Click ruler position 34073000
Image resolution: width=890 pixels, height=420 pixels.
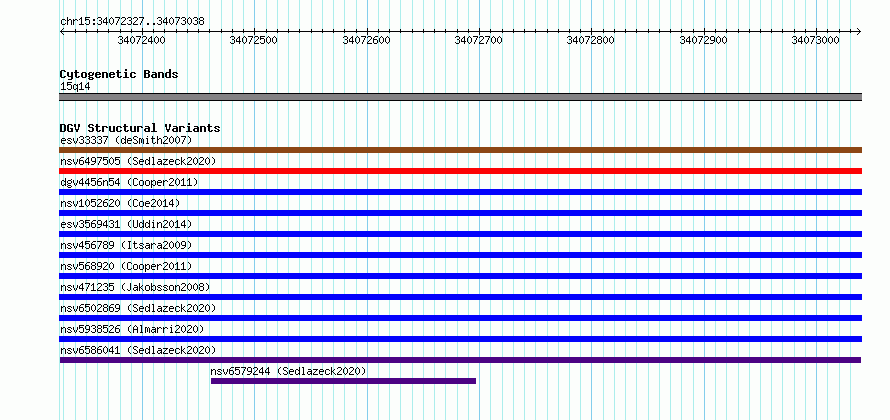coord(816,40)
